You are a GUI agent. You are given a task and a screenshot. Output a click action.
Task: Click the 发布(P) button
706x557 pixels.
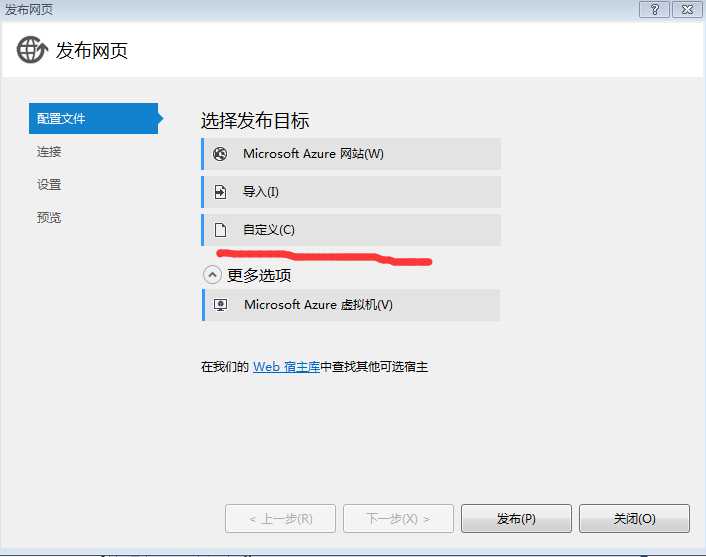point(516,519)
